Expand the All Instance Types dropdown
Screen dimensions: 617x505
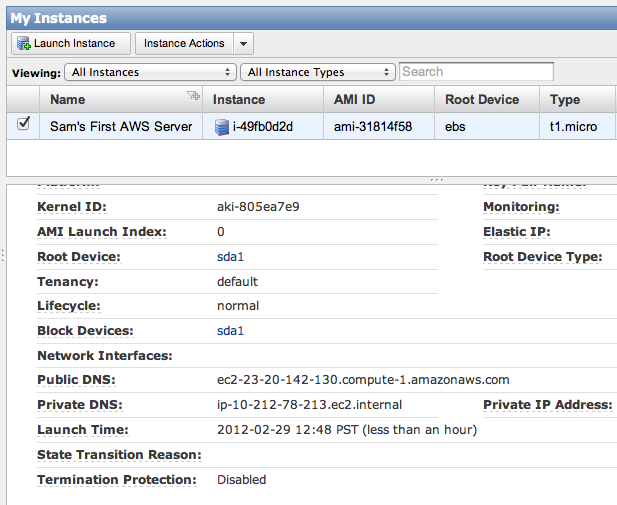[318, 72]
